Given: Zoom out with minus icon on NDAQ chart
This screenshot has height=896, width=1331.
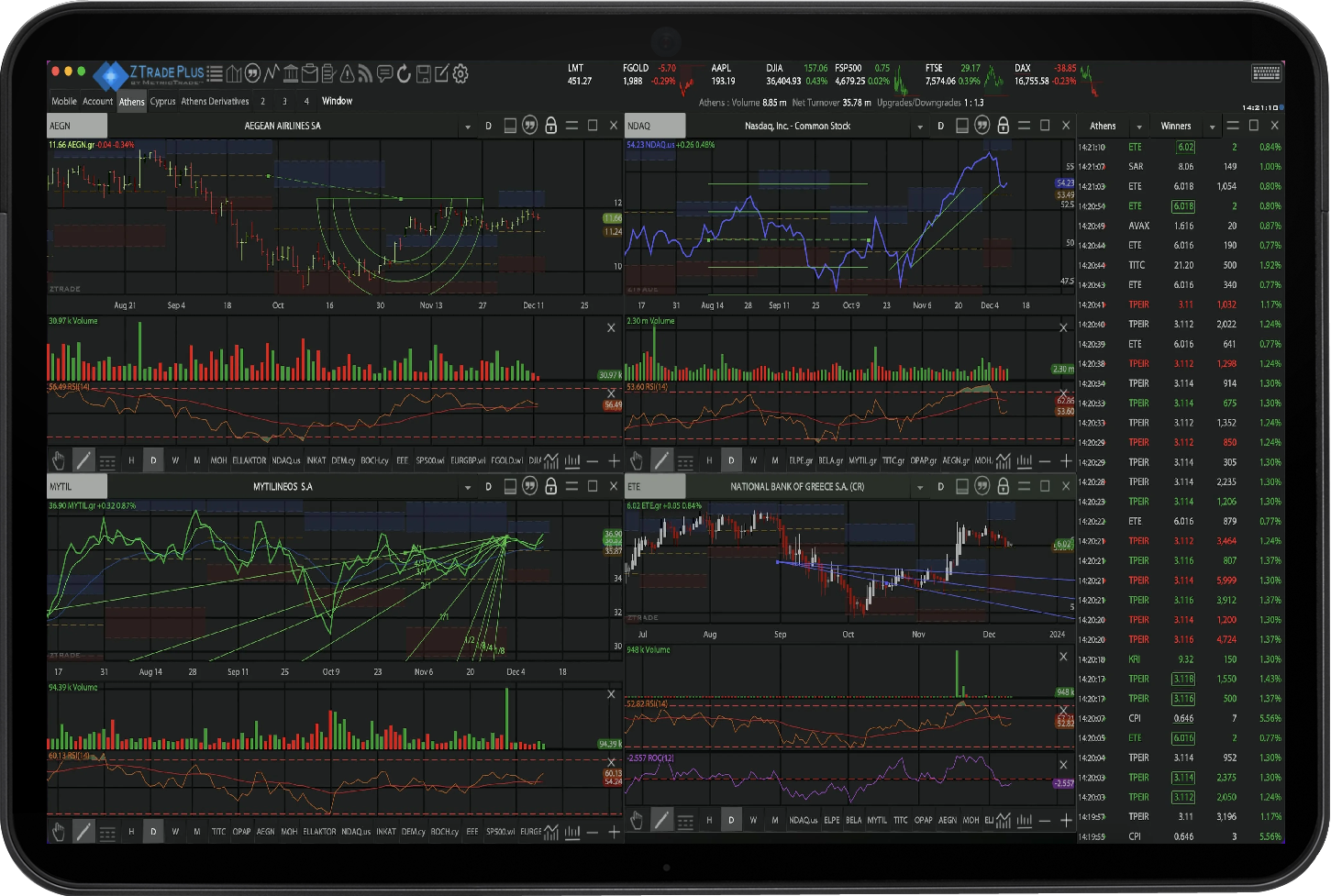Looking at the screenshot, I should coord(1045,460).
